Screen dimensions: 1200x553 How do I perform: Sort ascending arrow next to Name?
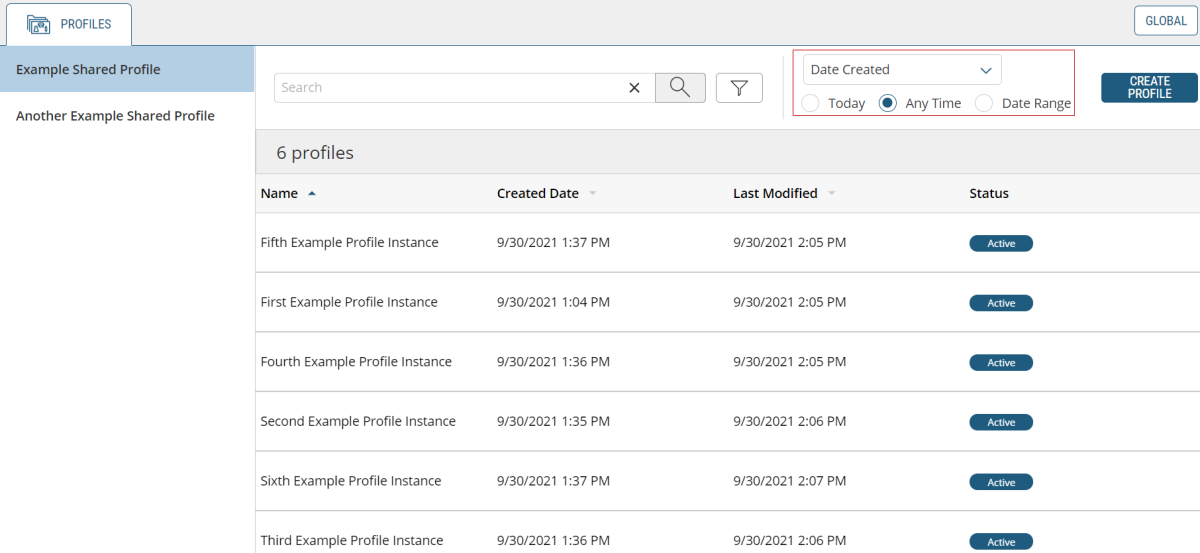point(312,194)
